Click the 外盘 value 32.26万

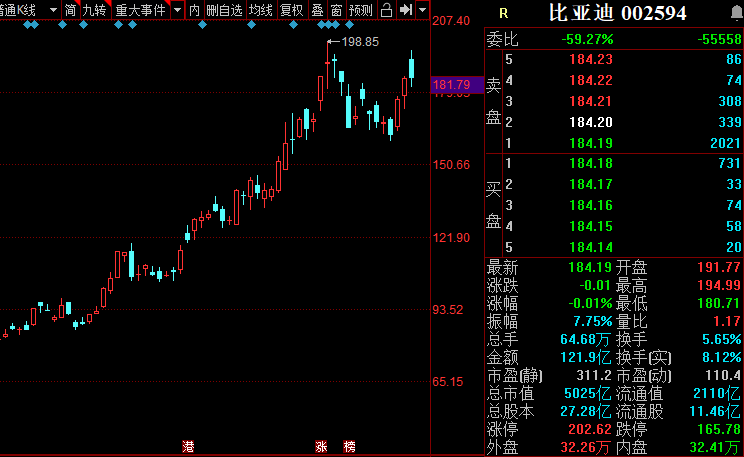pos(586,448)
